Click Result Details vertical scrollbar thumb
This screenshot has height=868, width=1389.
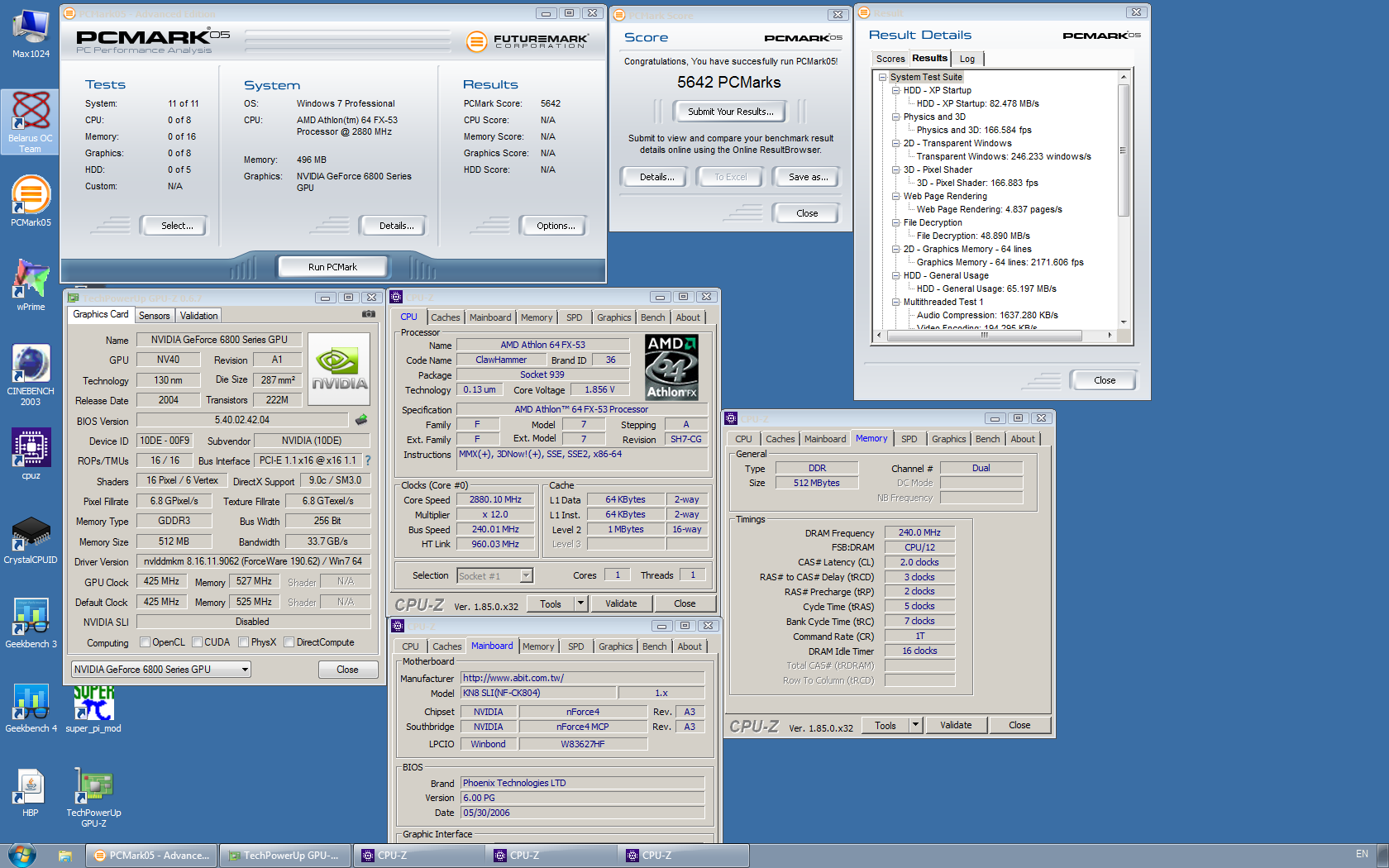[1123, 150]
